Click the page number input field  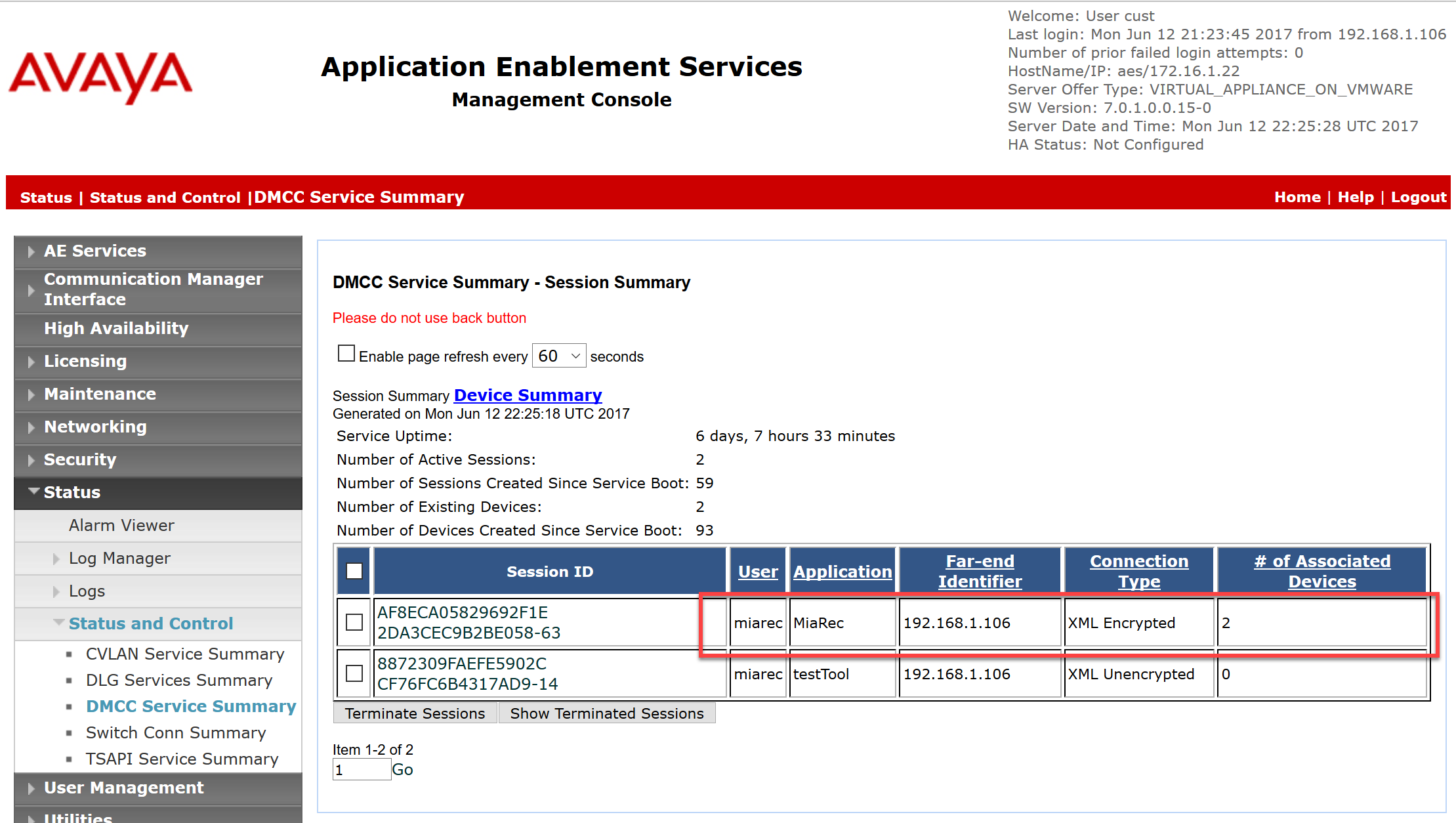pos(362,770)
